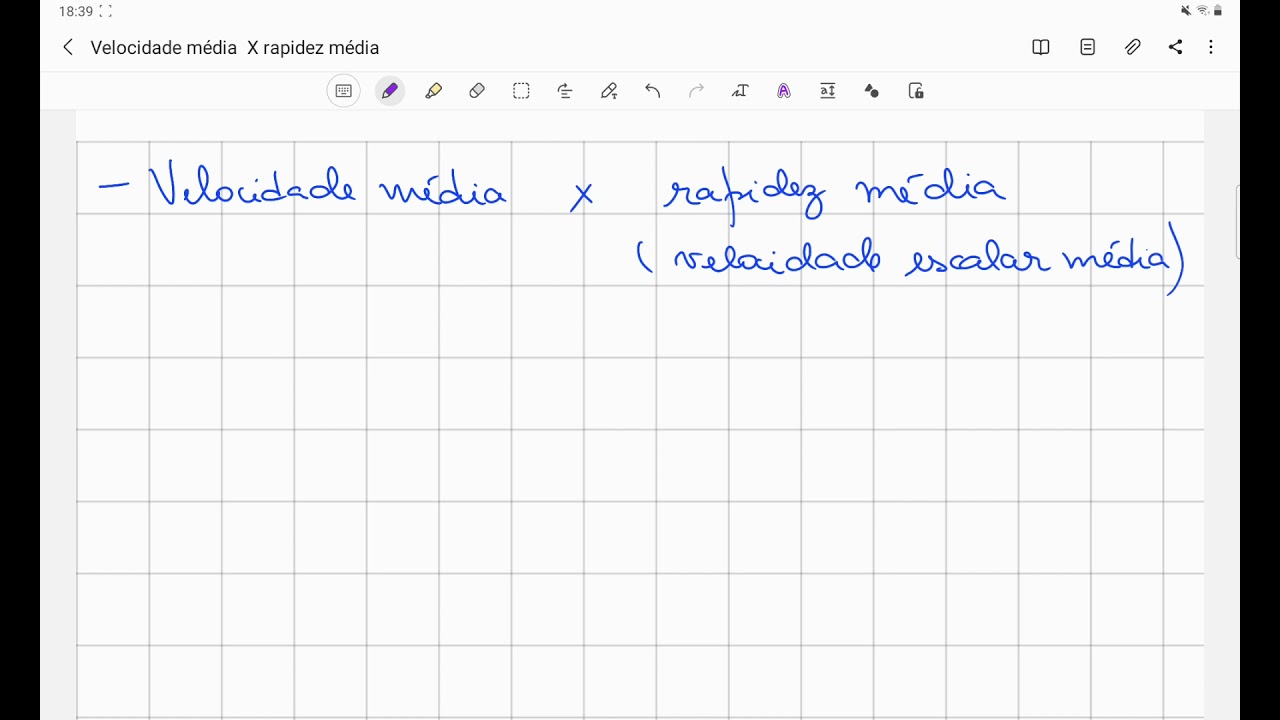The image size is (1280, 720).
Task: Tap handwritten '(velocidade escalar média)' note
Action: tap(910, 260)
